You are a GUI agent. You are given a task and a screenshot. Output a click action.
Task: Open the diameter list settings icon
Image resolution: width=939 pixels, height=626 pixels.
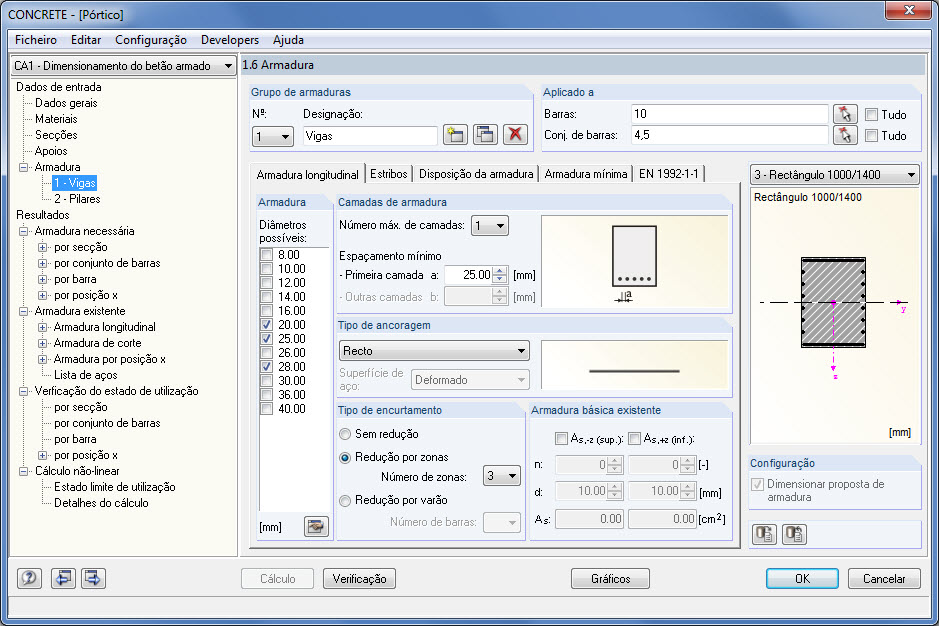316,525
